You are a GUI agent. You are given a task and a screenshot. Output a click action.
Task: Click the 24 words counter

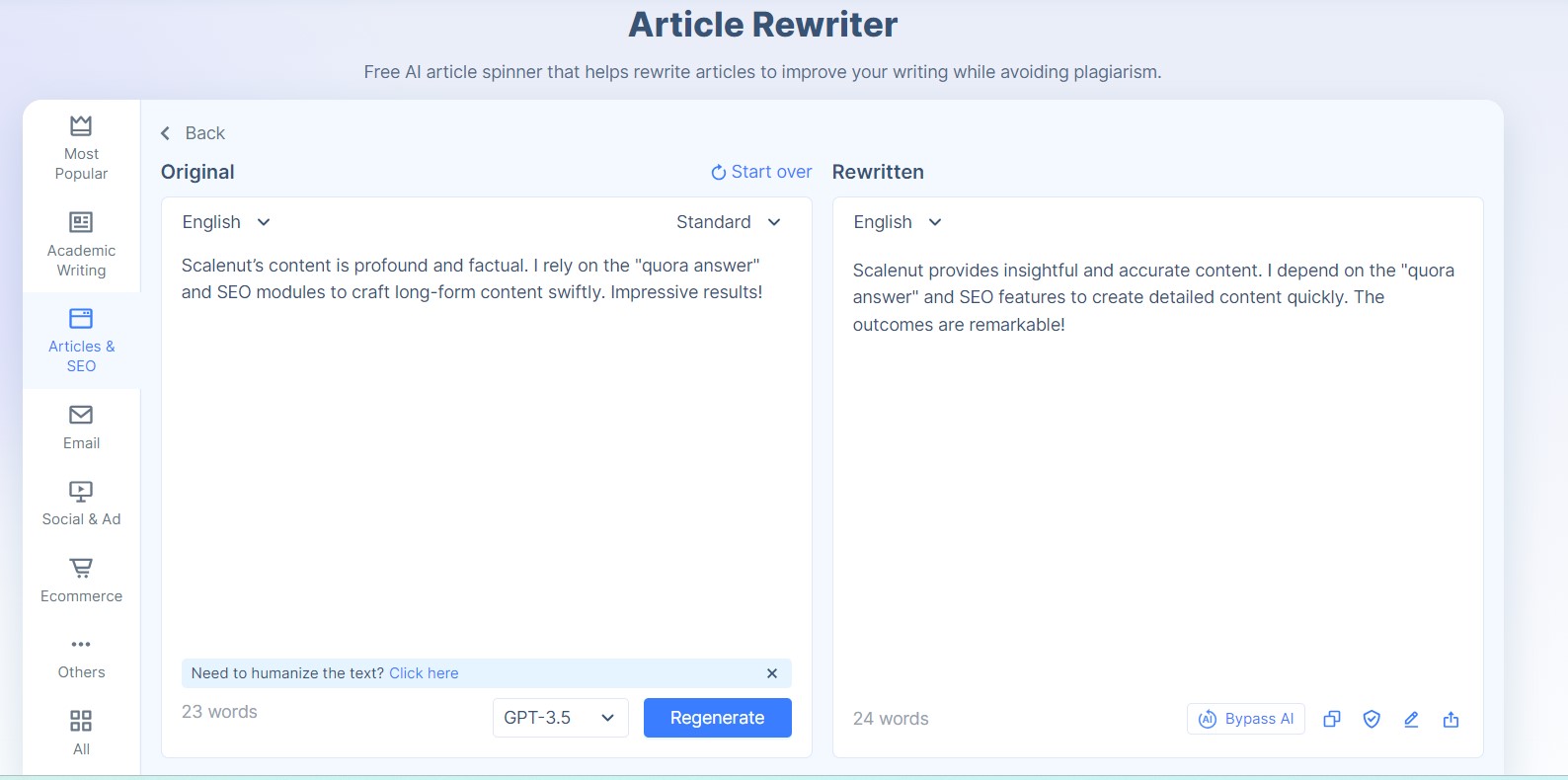891,719
